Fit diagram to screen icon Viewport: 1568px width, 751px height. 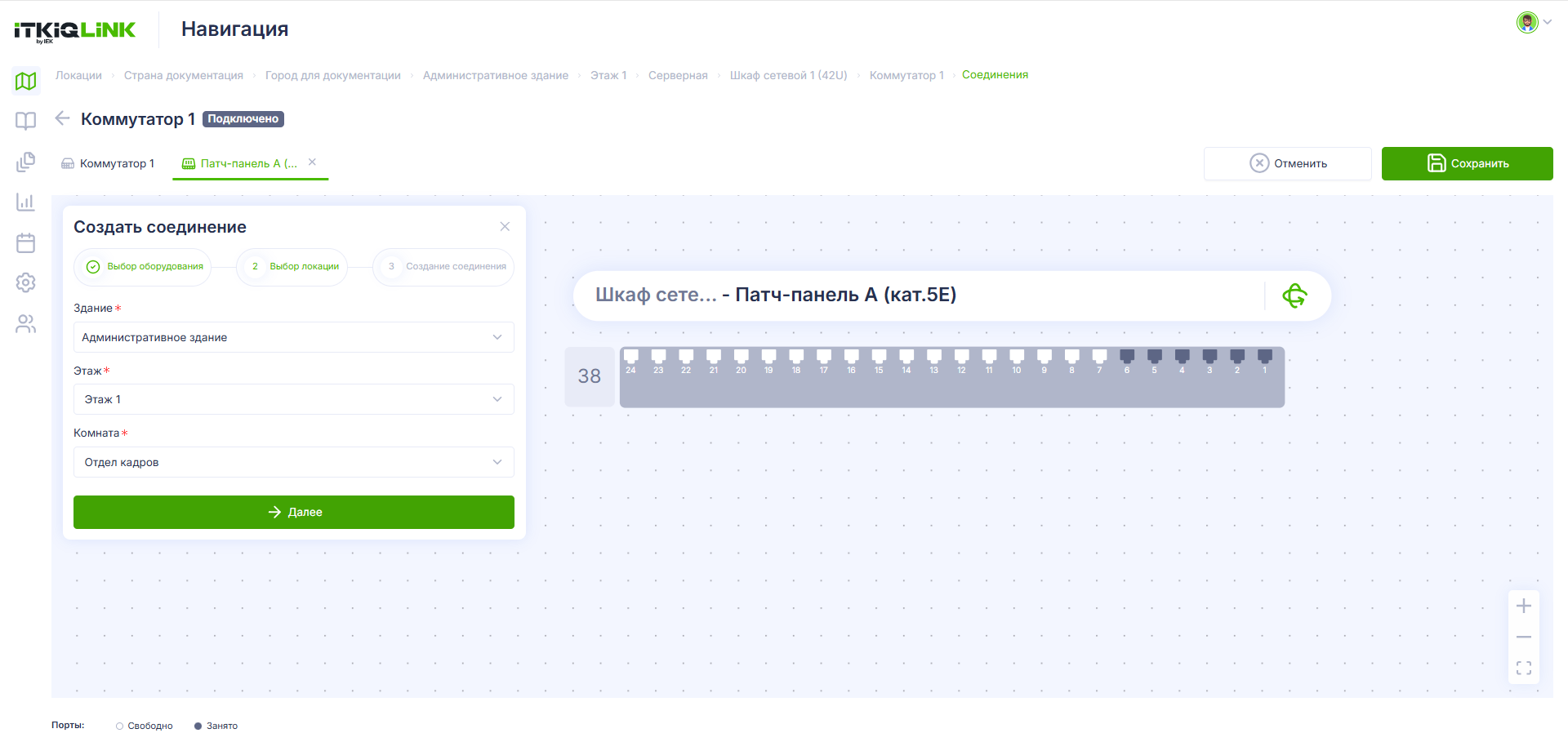coord(1524,668)
